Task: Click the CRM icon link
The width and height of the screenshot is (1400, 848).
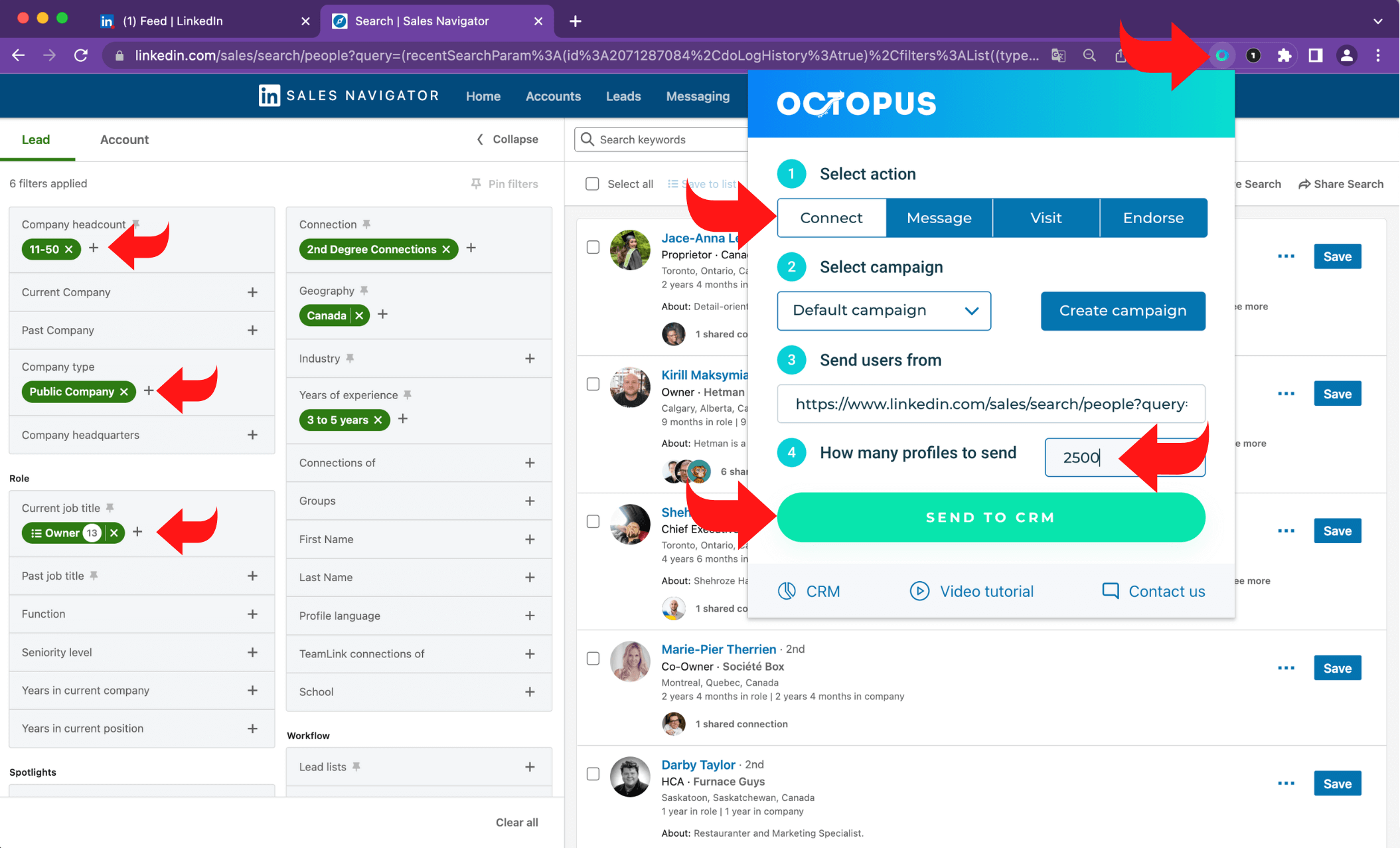Action: click(810, 592)
